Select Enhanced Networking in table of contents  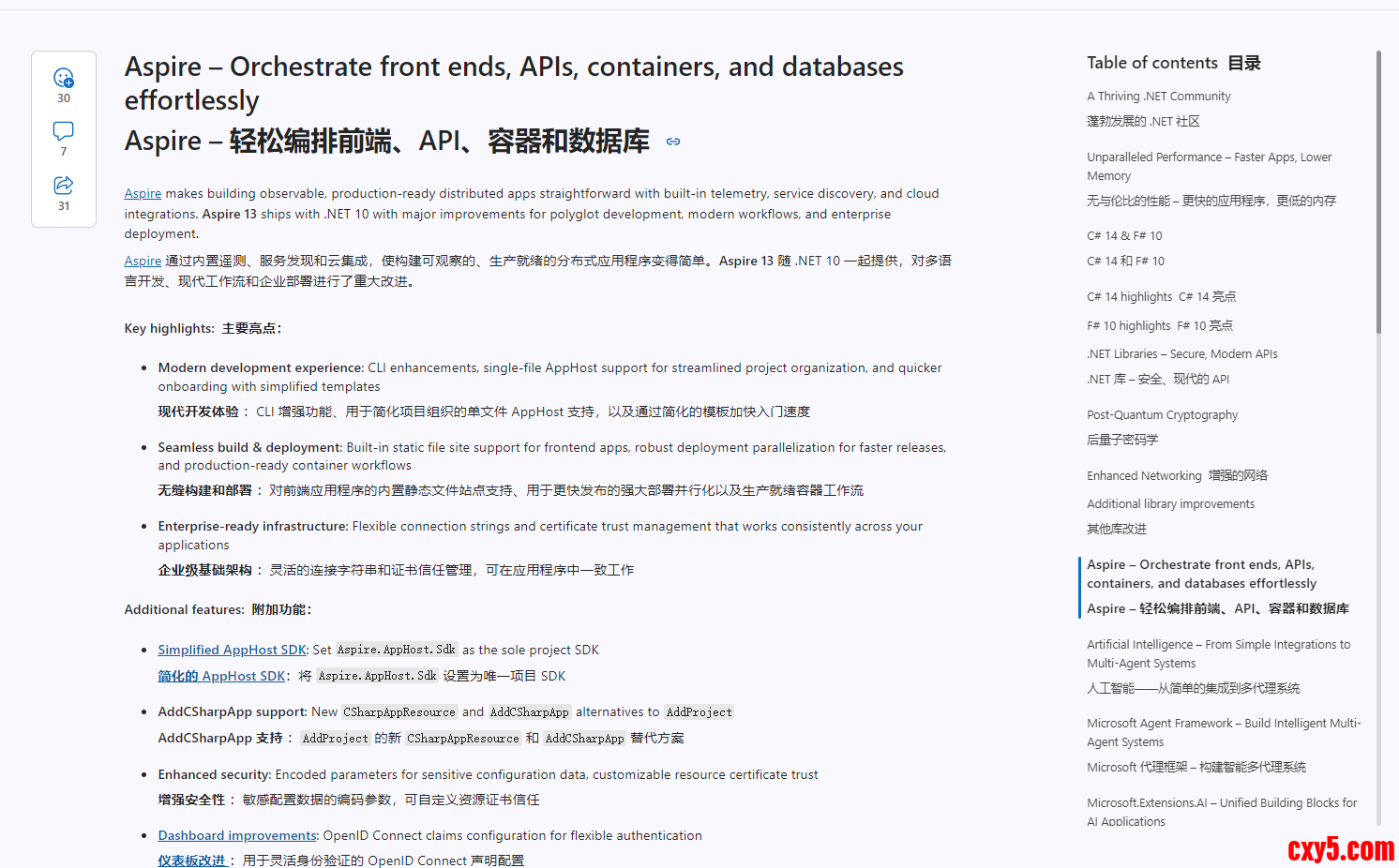pos(1144,476)
